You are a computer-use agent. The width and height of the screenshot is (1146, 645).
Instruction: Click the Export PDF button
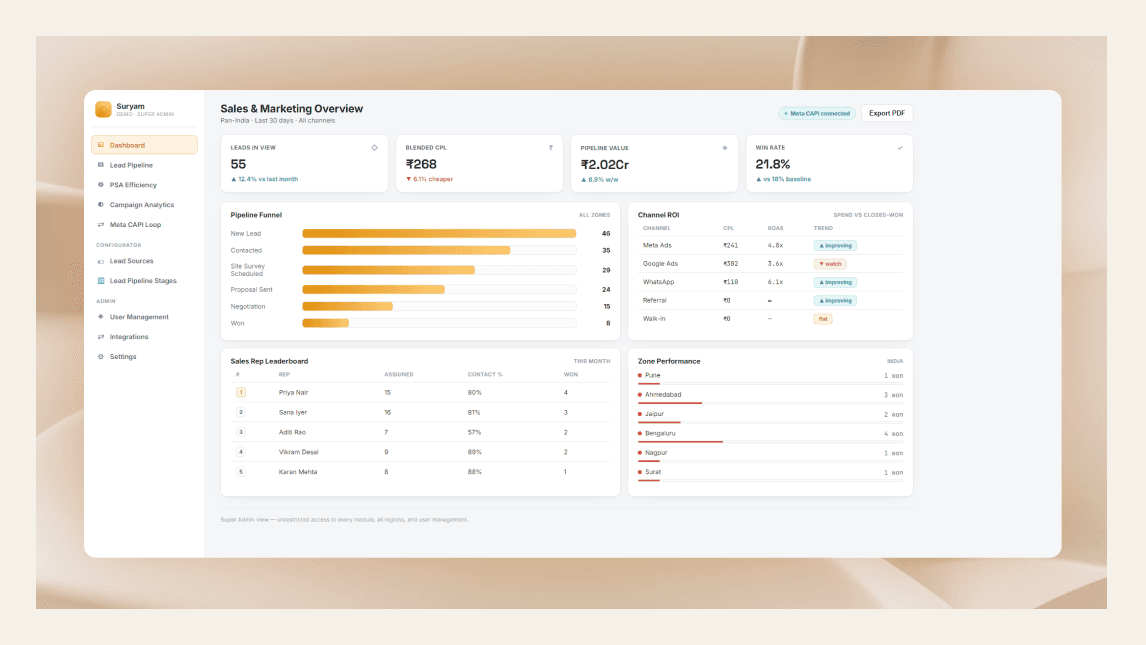(x=887, y=113)
